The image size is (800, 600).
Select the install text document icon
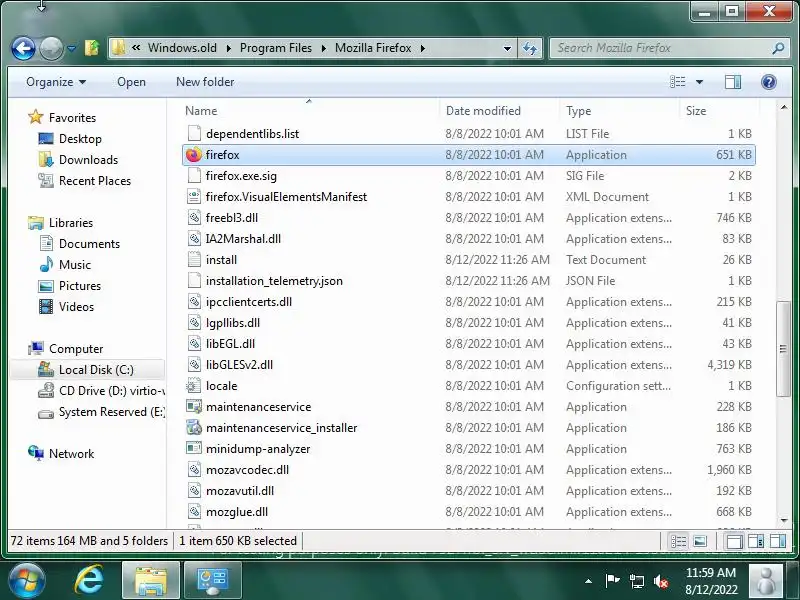(x=194, y=260)
